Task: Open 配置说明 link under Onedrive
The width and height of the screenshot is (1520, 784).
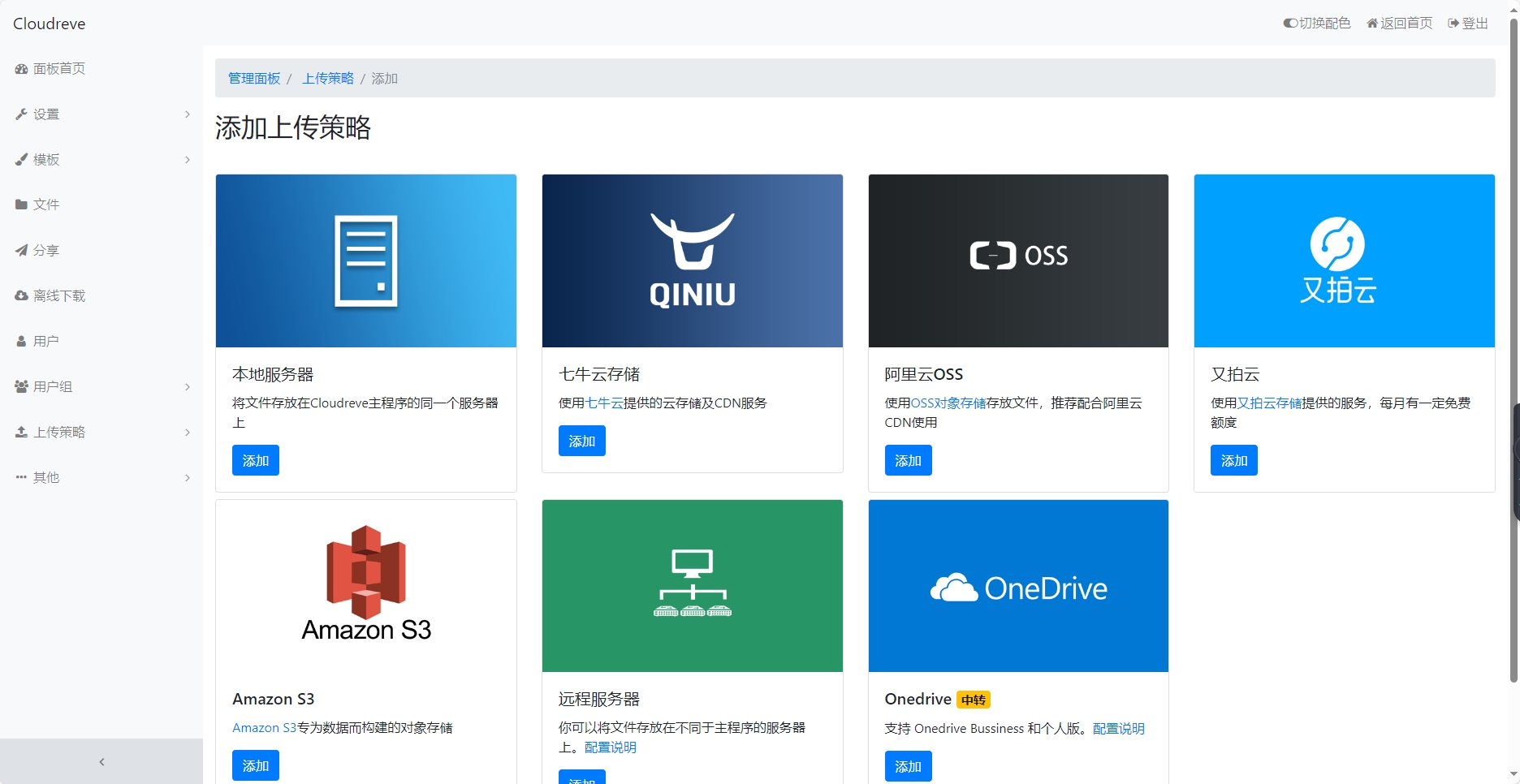Action: 1119,729
